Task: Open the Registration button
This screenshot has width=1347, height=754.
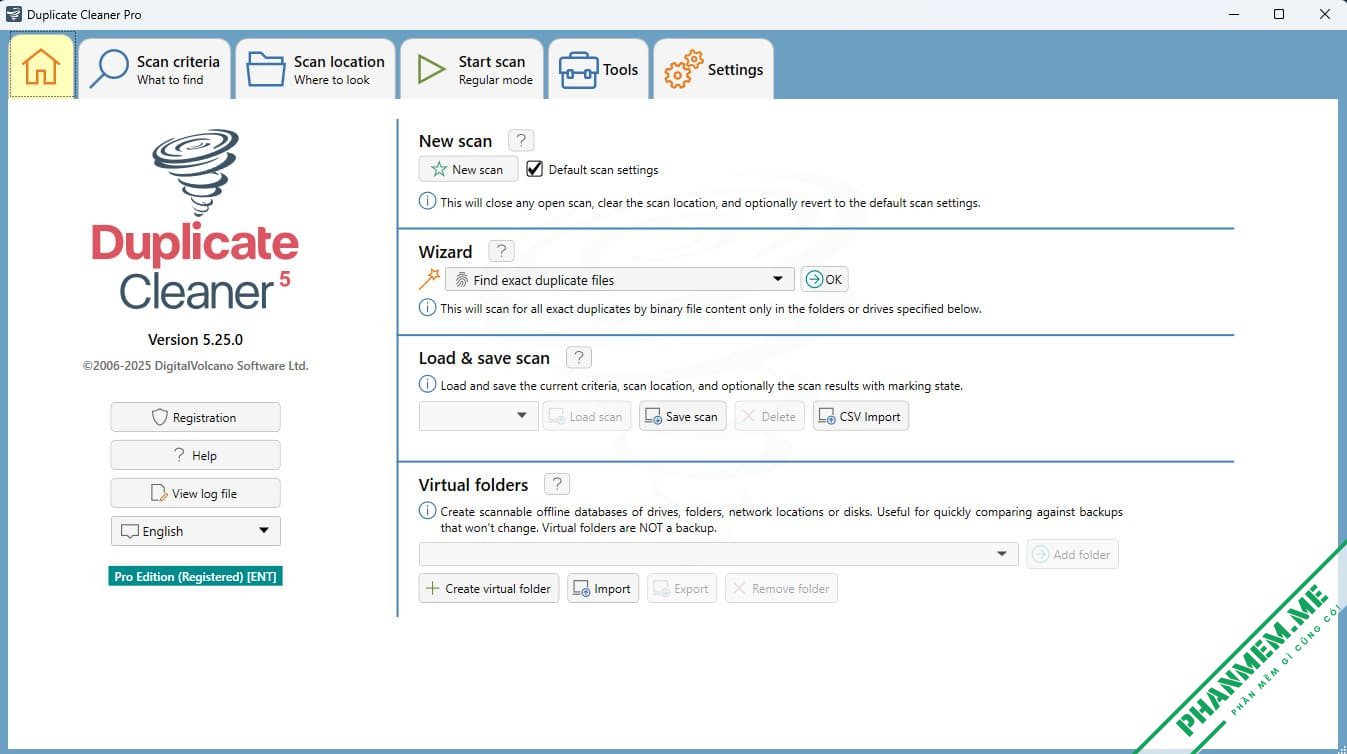Action: [196, 417]
